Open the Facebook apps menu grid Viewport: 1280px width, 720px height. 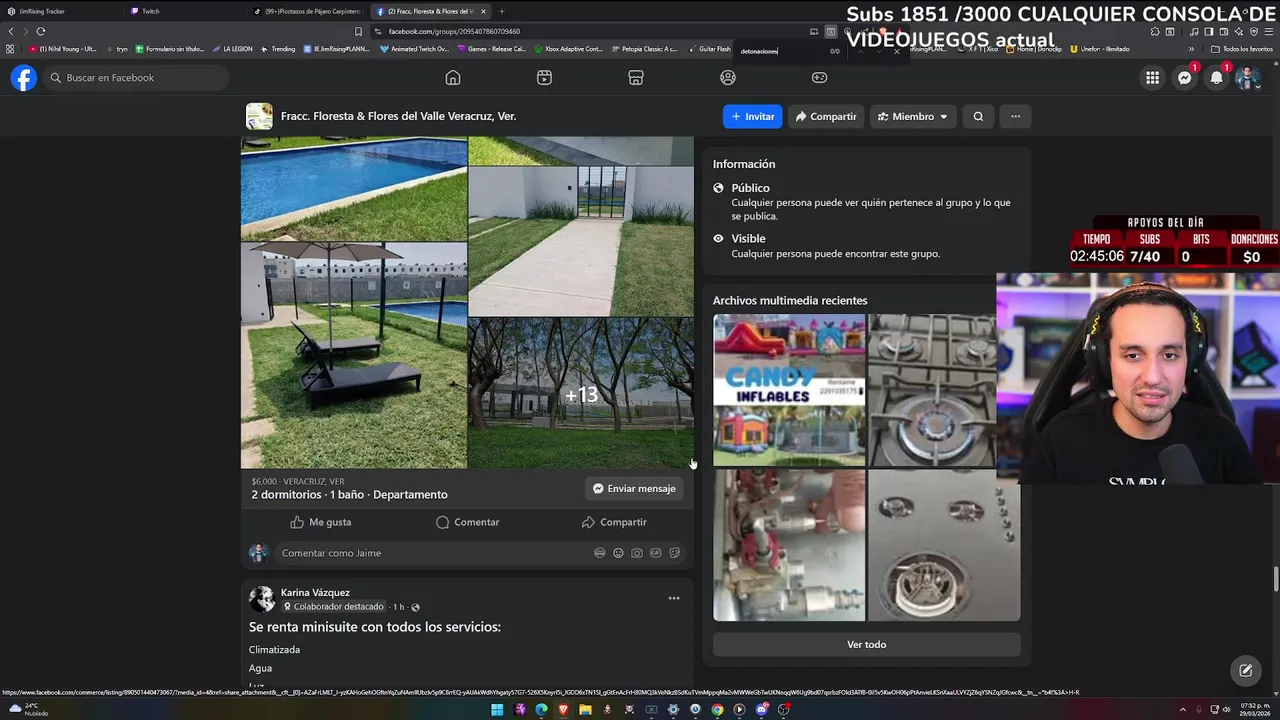pos(1153,78)
